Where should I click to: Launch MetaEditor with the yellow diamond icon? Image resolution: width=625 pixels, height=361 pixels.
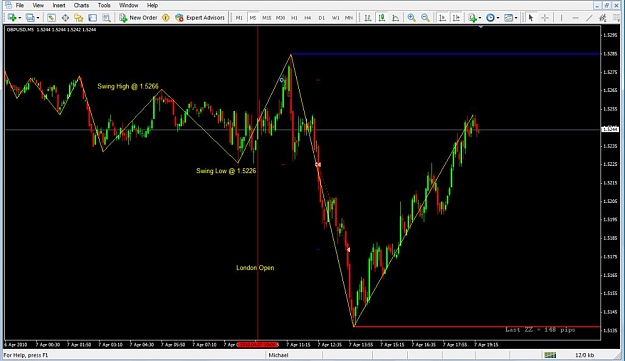click(166, 18)
